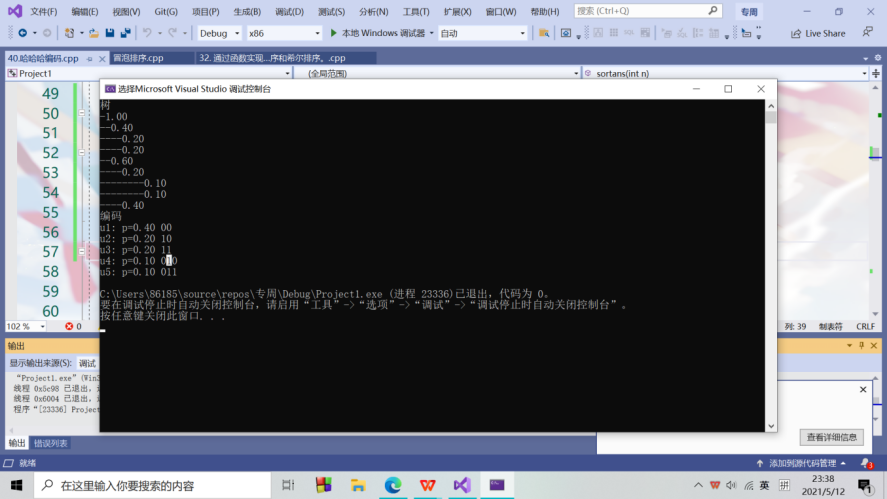Open the sortans(int n) member dropdown
The image size is (887, 499).
pyautogui.click(x=726, y=74)
